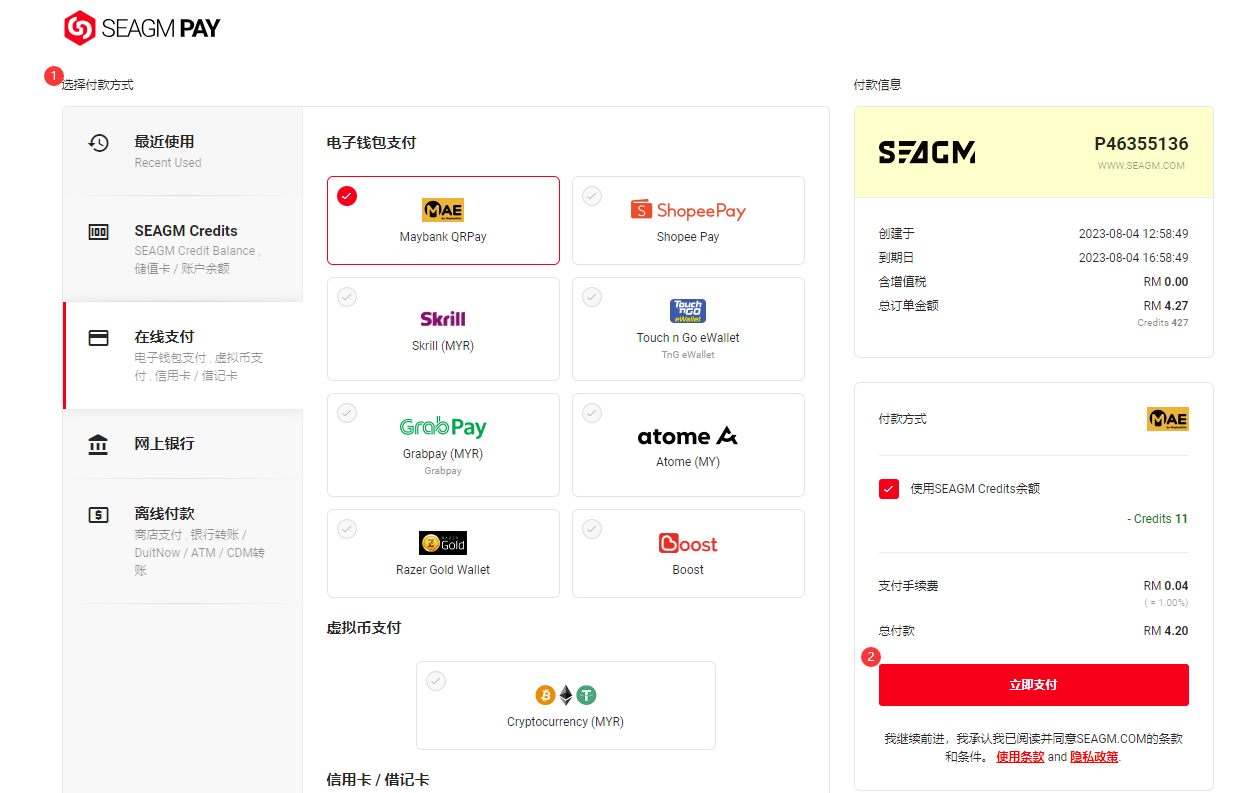Click the SEAGM Credits wallet icon
Image resolution: width=1255 pixels, height=793 pixels.
(98, 232)
